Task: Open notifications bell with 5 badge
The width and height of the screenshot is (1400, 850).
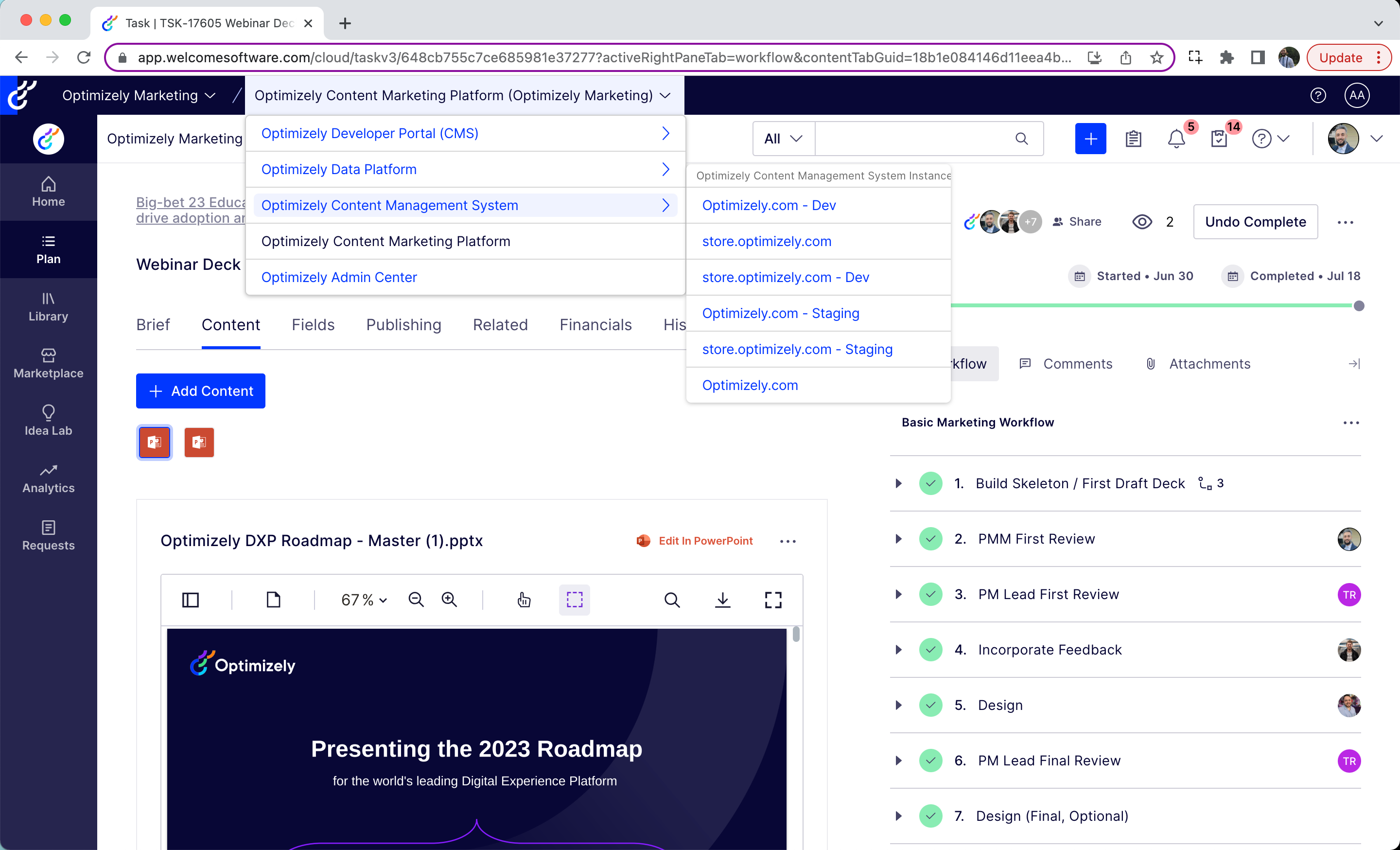Action: (x=1176, y=139)
